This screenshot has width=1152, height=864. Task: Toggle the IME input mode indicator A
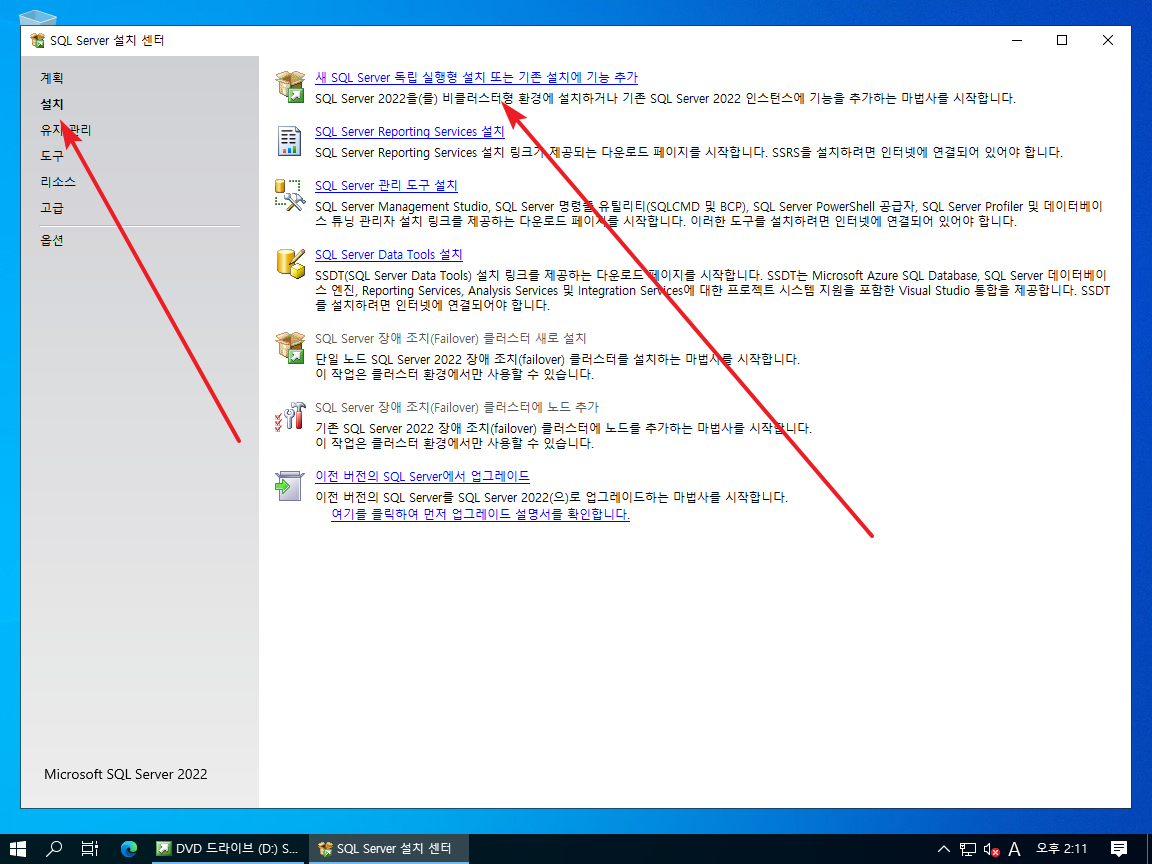pyautogui.click(x=1015, y=849)
